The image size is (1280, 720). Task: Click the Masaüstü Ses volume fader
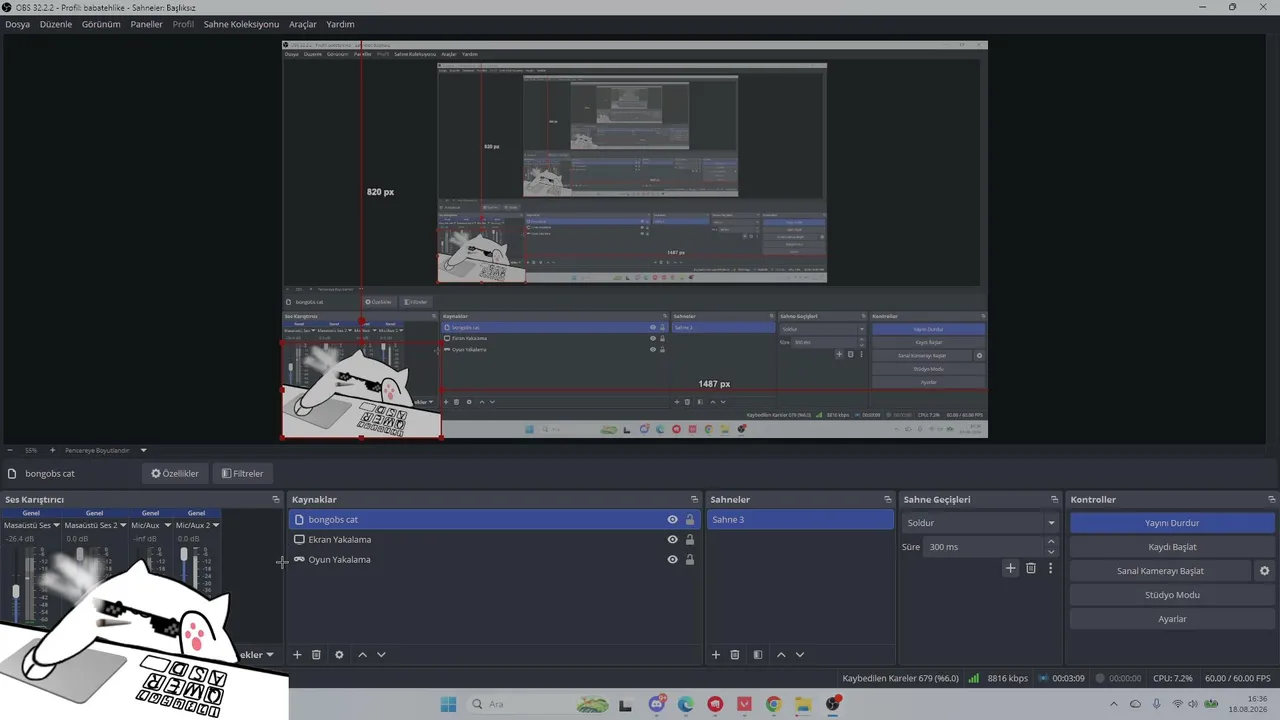tap(16, 593)
